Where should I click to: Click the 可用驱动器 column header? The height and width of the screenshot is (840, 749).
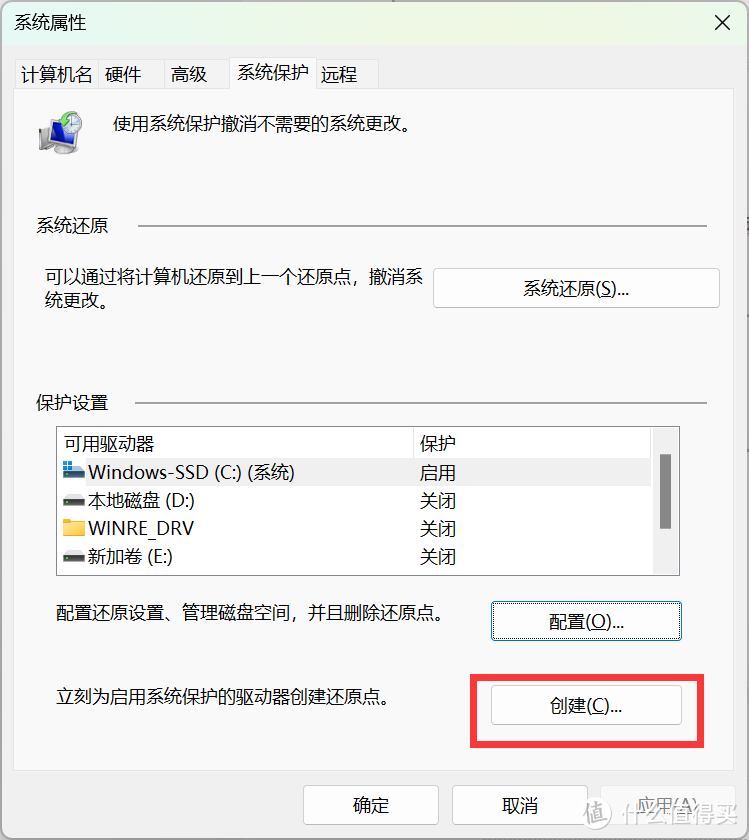[236, 443]
